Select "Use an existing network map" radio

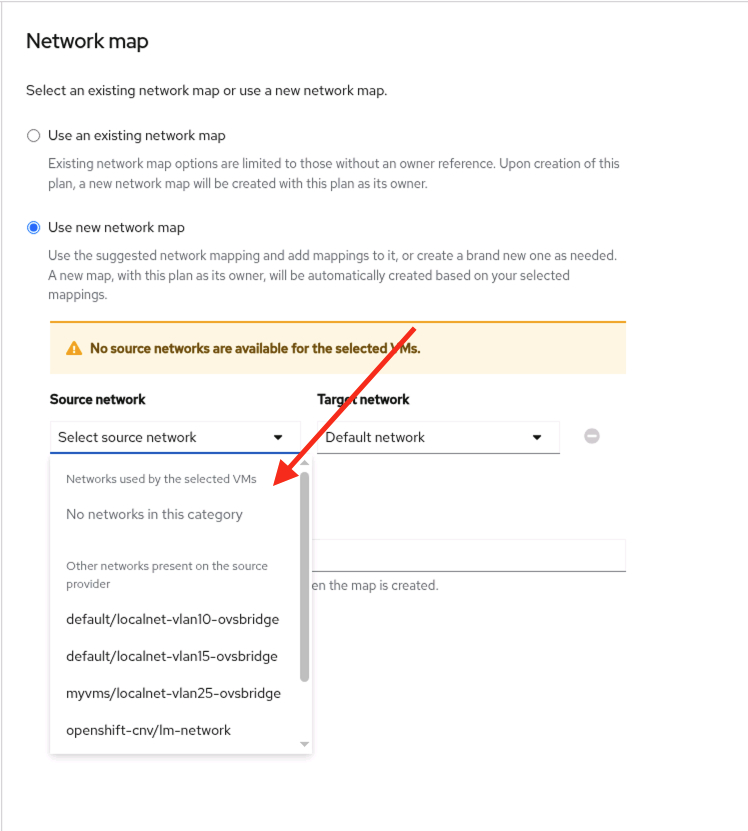pyautogui.click(x=34, y=136)
